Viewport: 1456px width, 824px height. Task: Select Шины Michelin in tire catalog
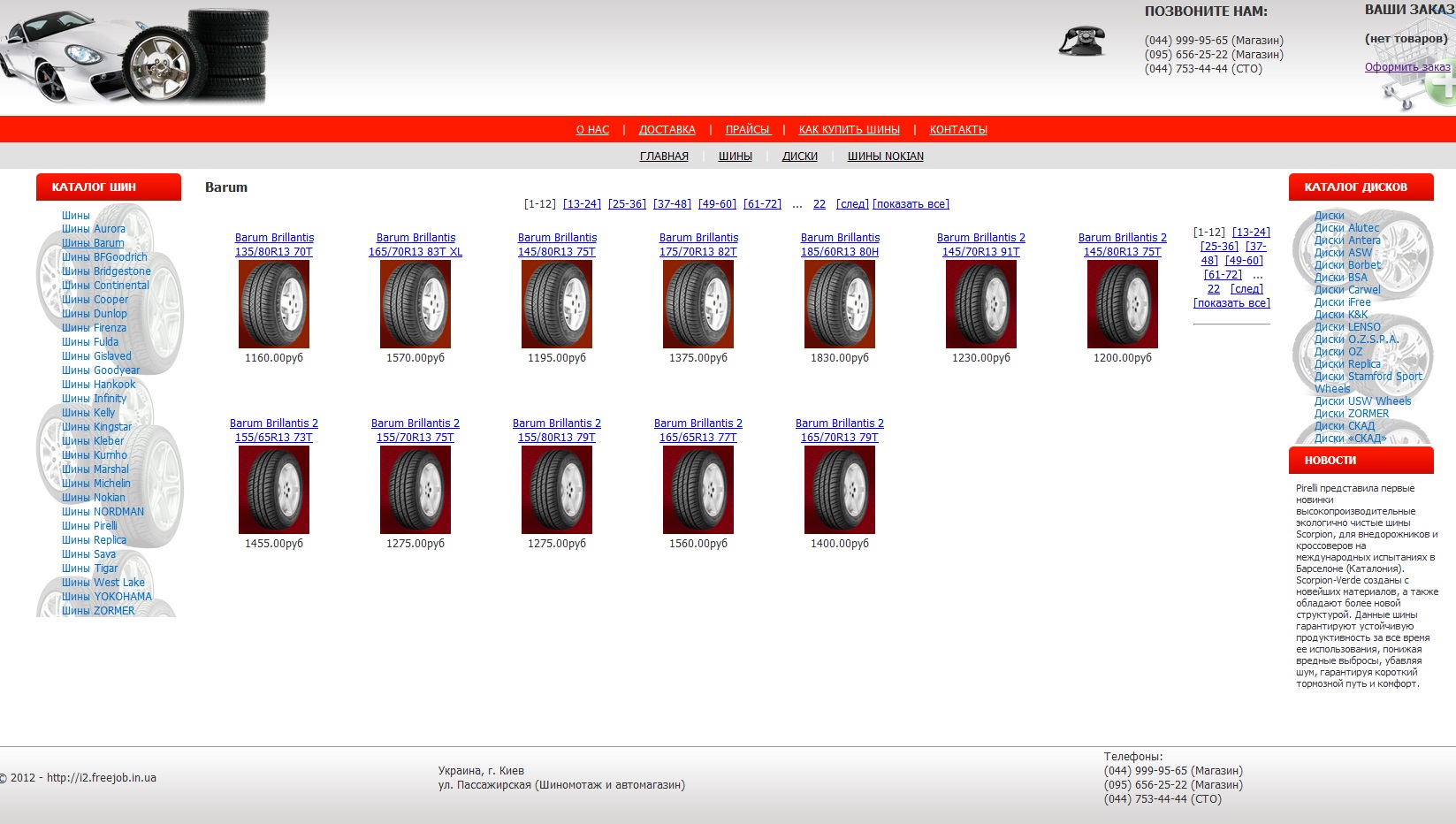click(95, 484)
